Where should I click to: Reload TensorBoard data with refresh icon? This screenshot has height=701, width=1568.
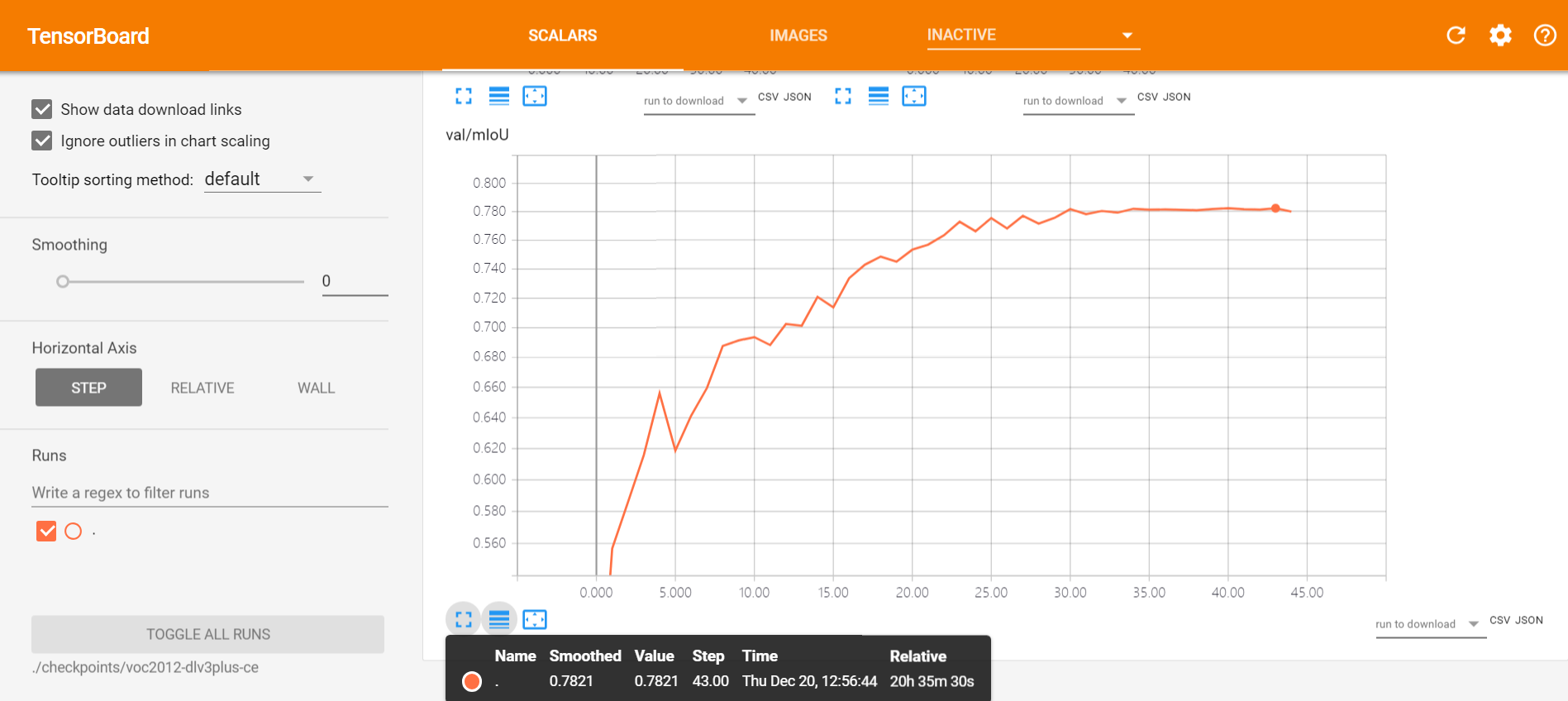coord(1456,36)
